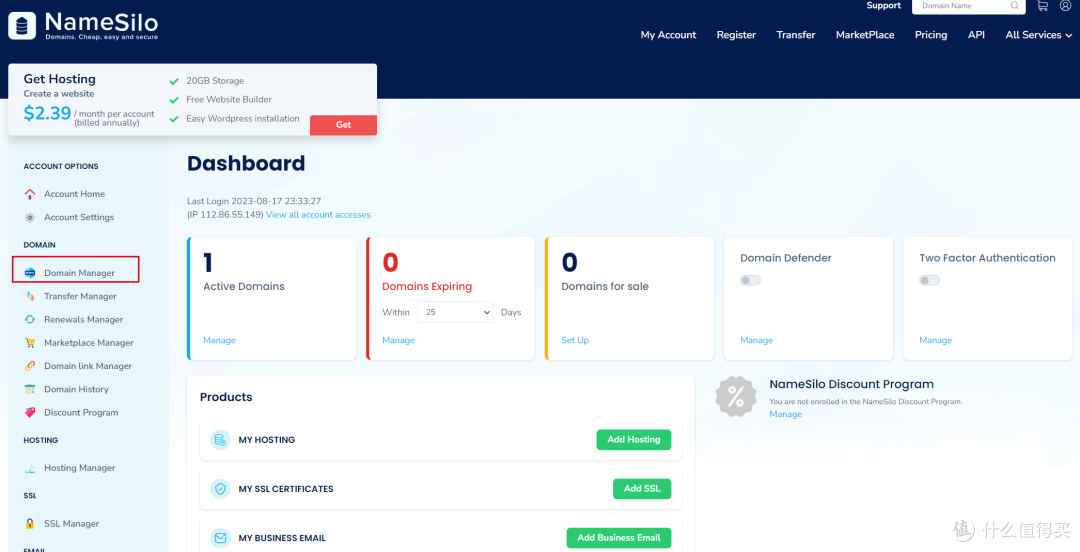This screenshot has height=552, width=1080.
Task: Open Account Settings in sidebar
Action: point(79,217)
